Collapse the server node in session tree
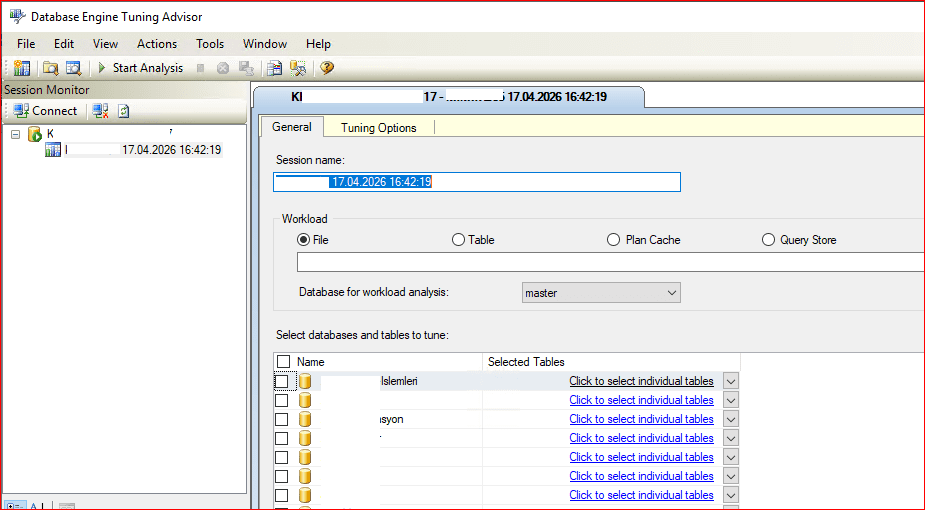The width and height of the screenshot is (925, 510). coord(16,134)
